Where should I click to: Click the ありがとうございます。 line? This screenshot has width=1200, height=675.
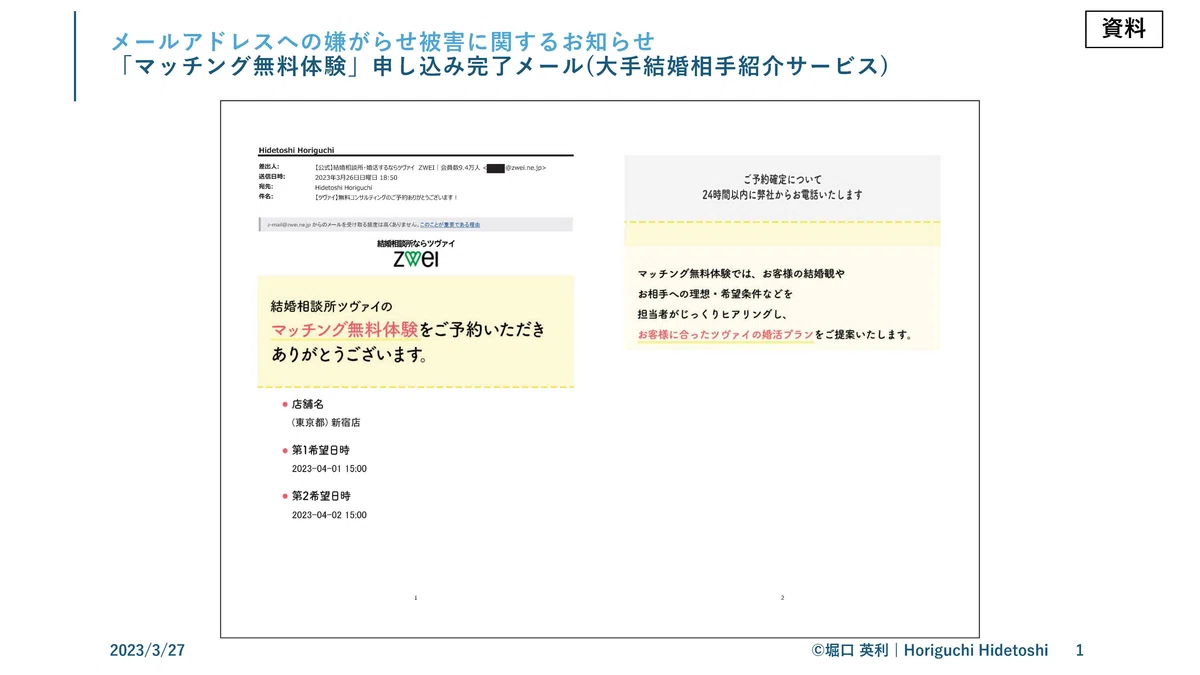(x=349, y=354)
